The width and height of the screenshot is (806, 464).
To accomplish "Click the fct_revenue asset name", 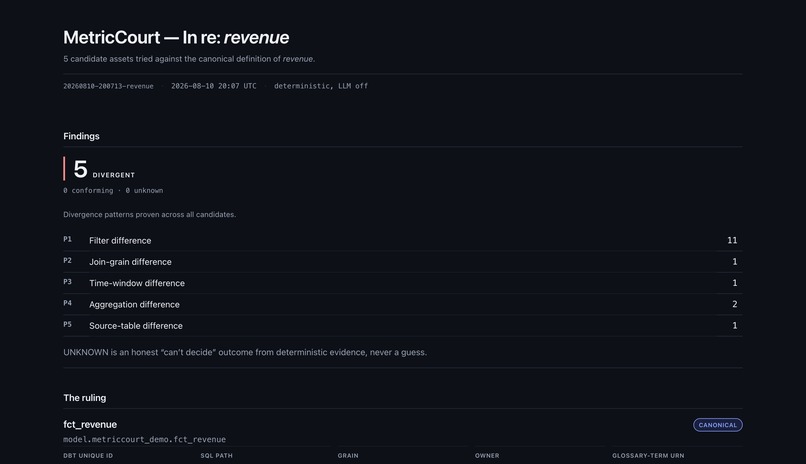I will [x=90, y=425].
